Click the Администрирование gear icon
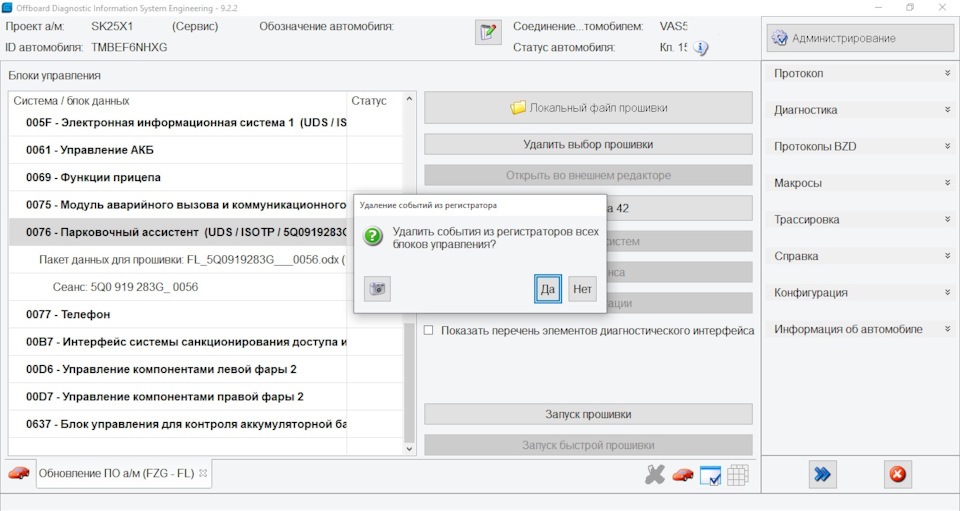This screenshot has width=960, height=511. 779,38
